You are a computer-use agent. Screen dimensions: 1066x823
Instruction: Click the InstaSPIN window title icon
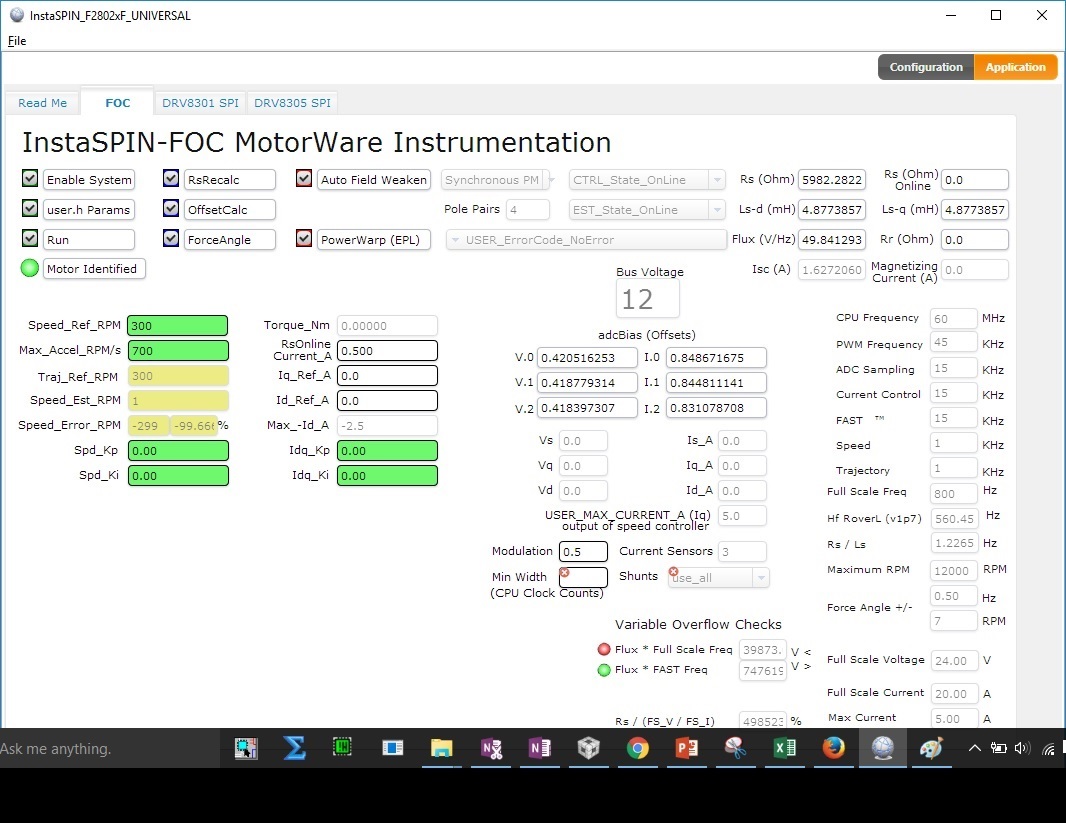coord(16,15)
